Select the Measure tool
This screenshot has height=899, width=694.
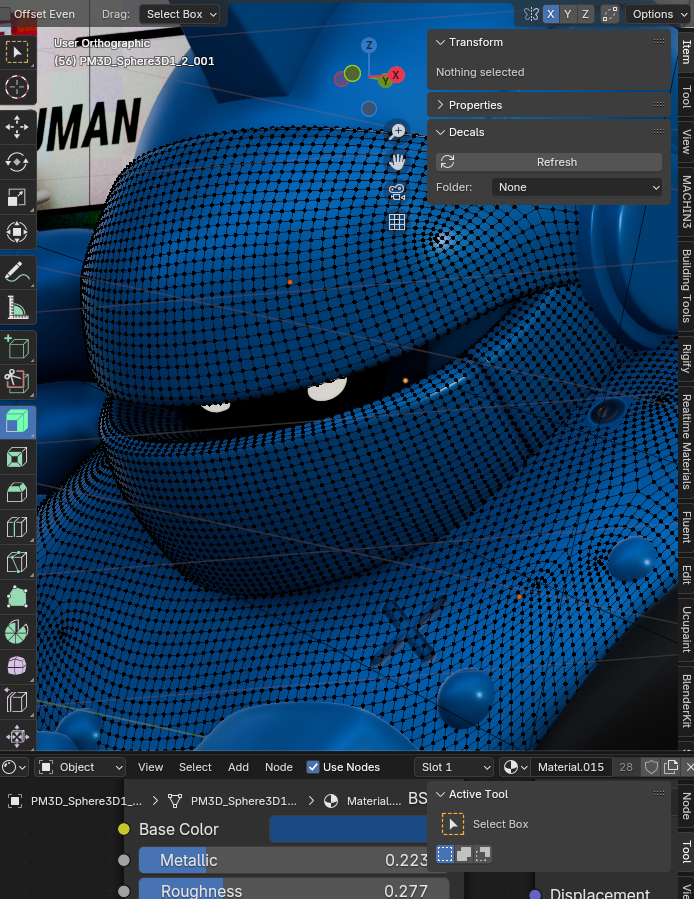(17, 308)
